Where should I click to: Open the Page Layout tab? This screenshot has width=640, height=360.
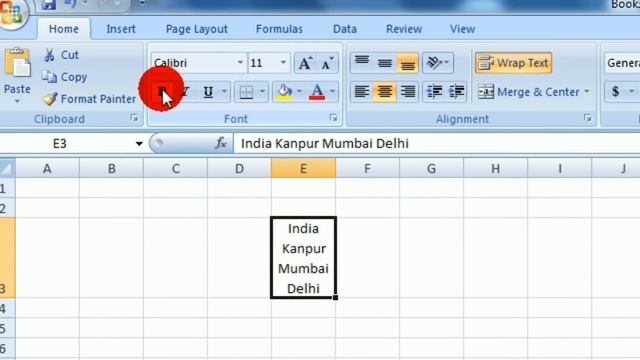coord(197,29)
